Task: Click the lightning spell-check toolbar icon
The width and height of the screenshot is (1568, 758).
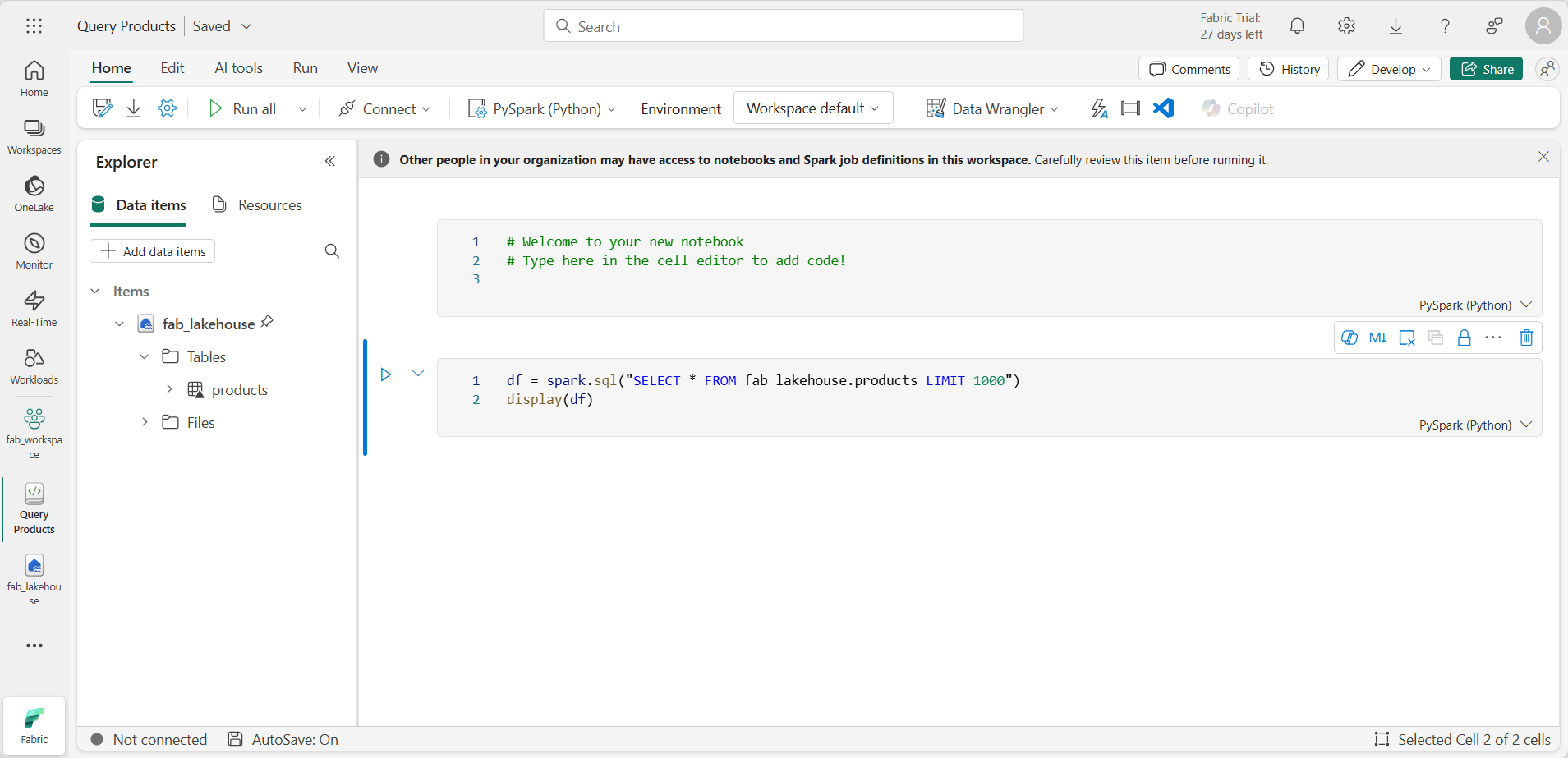Action: click(x=1099, y=108)
